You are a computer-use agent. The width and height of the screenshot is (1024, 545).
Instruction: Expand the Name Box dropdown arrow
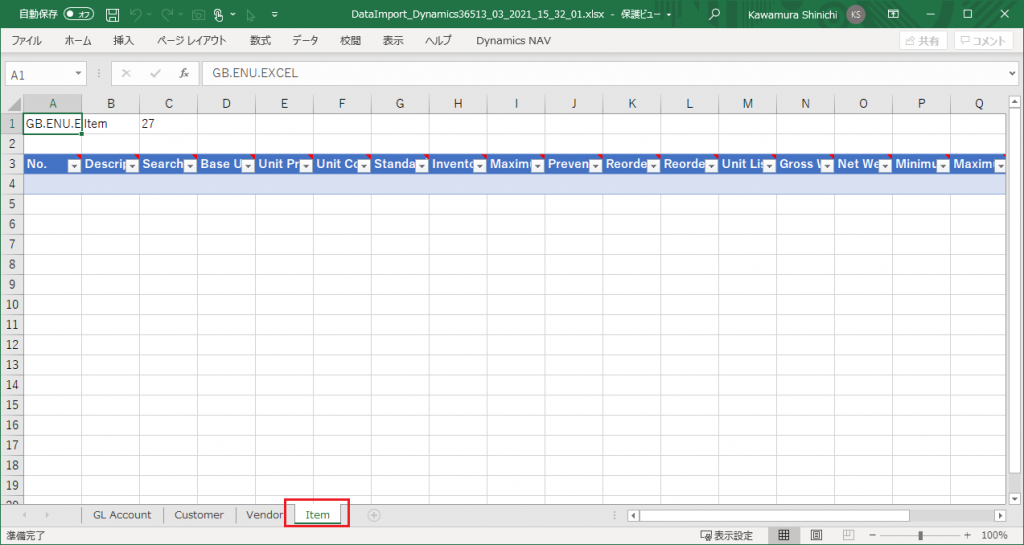click(x=79, y=74)
